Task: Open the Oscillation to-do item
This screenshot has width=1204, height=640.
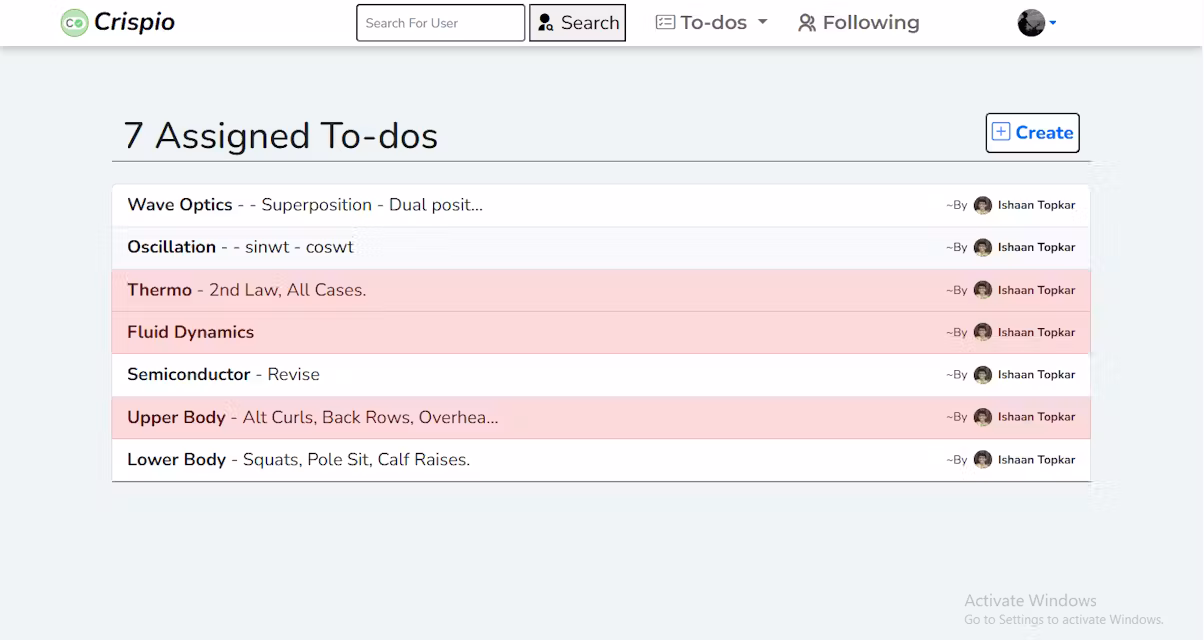Action: (172, 247)
